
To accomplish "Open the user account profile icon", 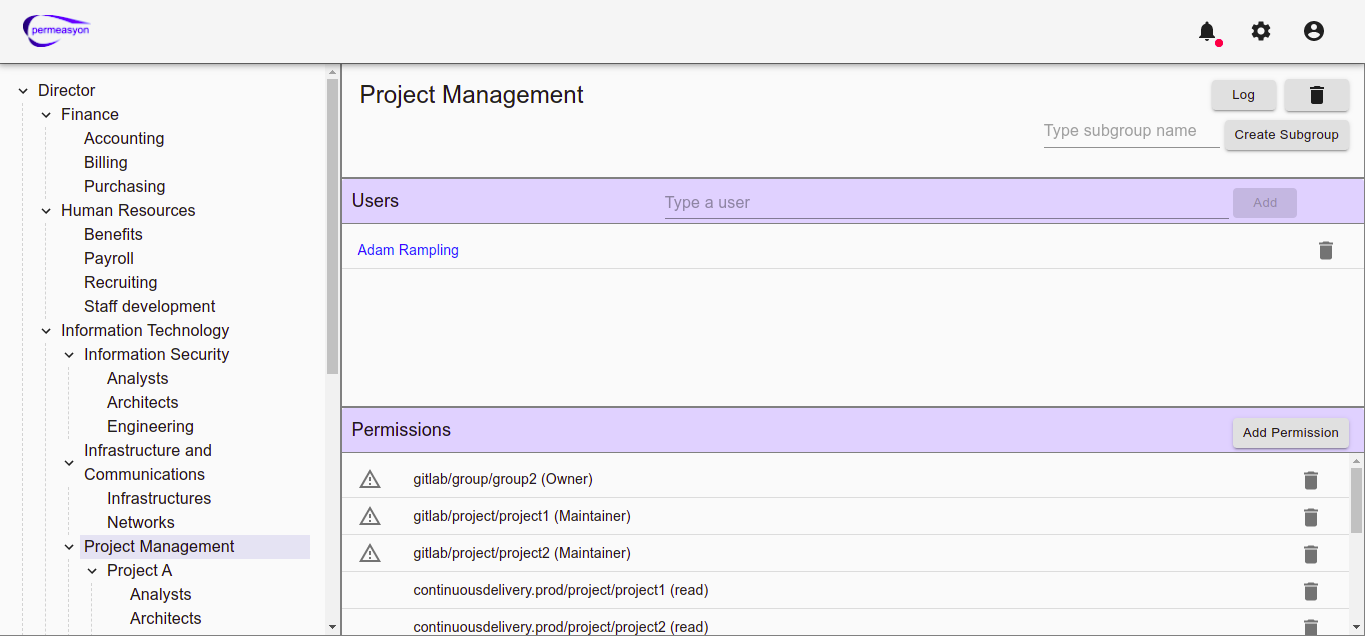I will [1314, 31].
